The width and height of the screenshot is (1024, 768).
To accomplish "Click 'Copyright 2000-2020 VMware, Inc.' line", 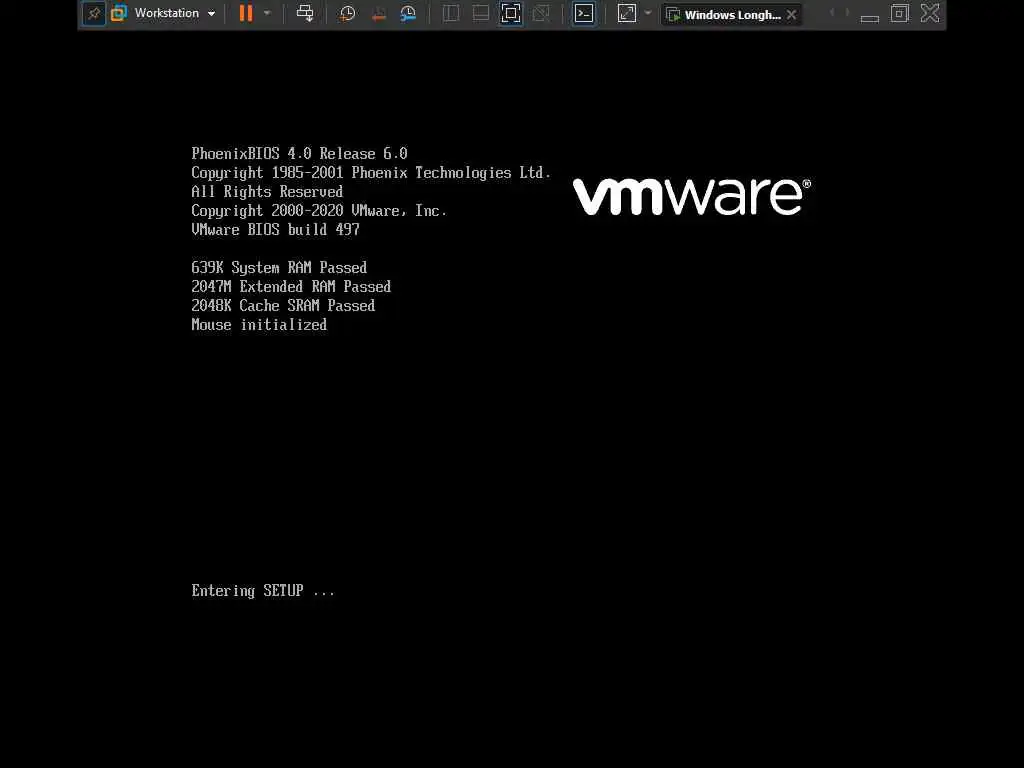I will (319, 210).
